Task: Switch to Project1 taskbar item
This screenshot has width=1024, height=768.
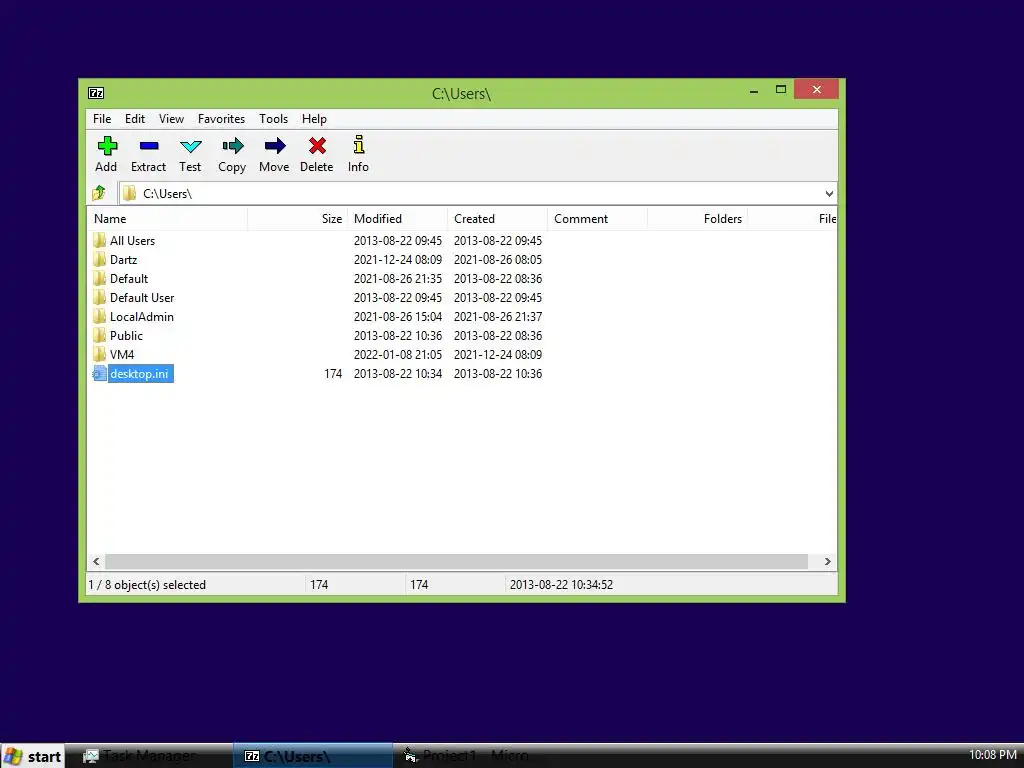Action: point(473,756)
